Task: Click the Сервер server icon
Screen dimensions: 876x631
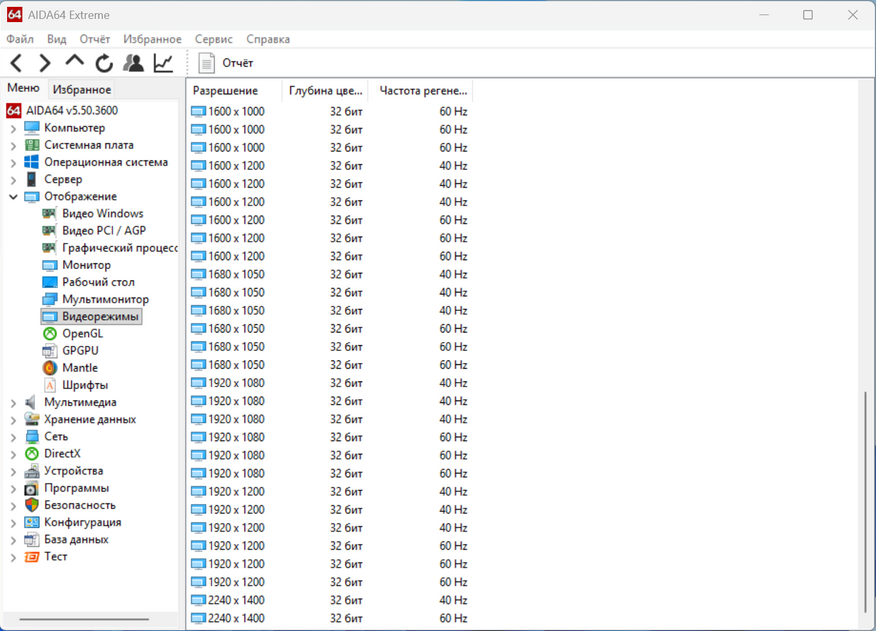Action: coord(31,179)
